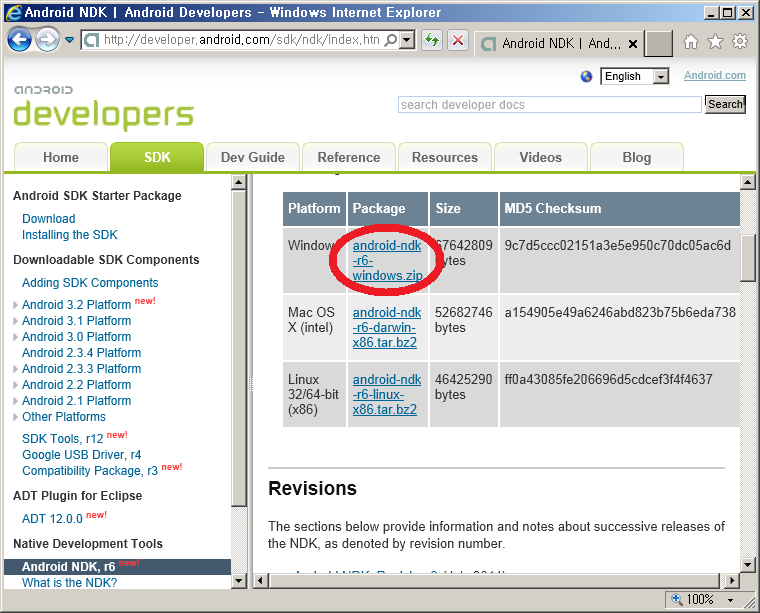
Task: Open the Home navigation tab
Action: [61, 157]
